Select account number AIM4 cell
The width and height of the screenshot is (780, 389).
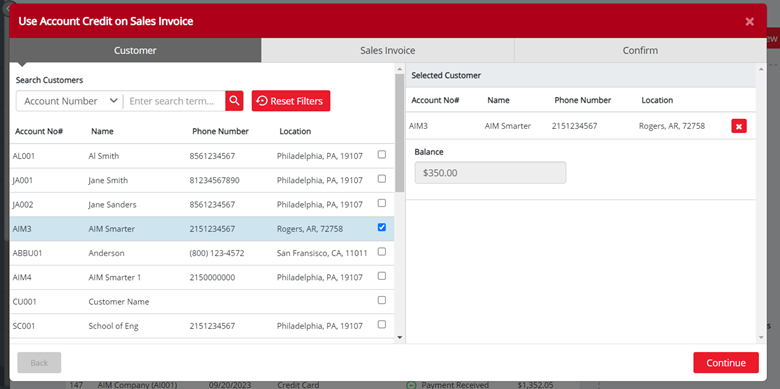(x=22, y=277)
